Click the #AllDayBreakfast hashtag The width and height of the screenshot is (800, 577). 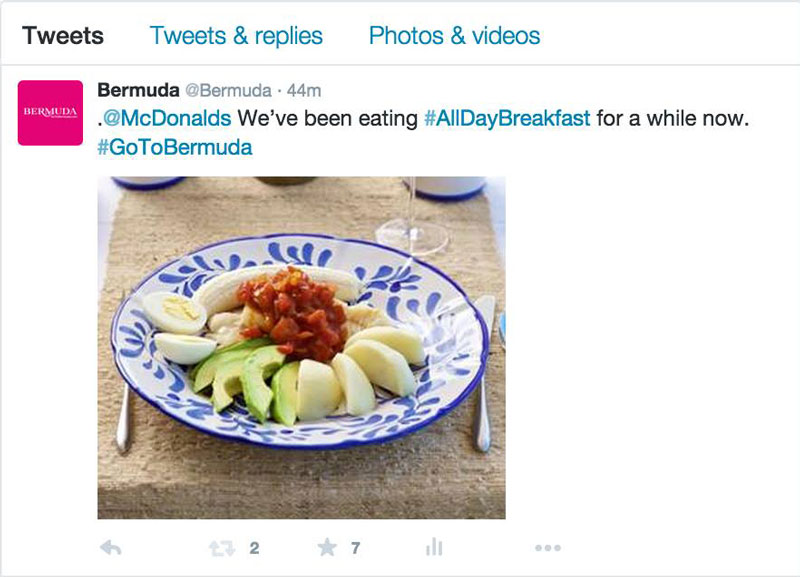point(507,118)
